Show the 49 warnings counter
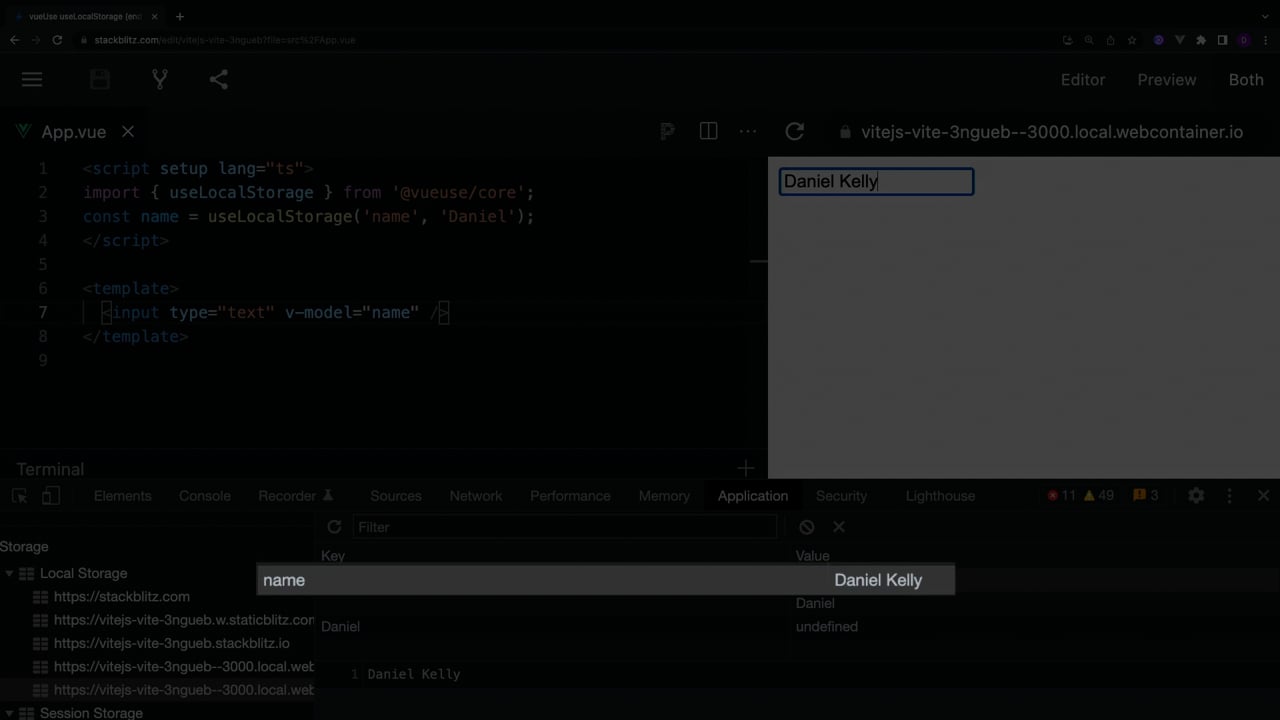Viewport: 1280px width, 720px height. 1098,496
